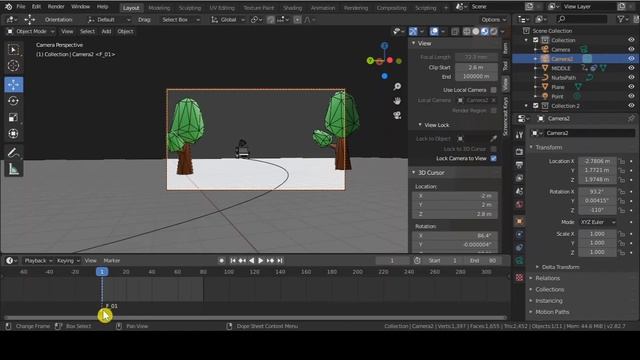Select the Annotate pencil tool
Viewport: 640px width, 360px height.
pos(13,153)
